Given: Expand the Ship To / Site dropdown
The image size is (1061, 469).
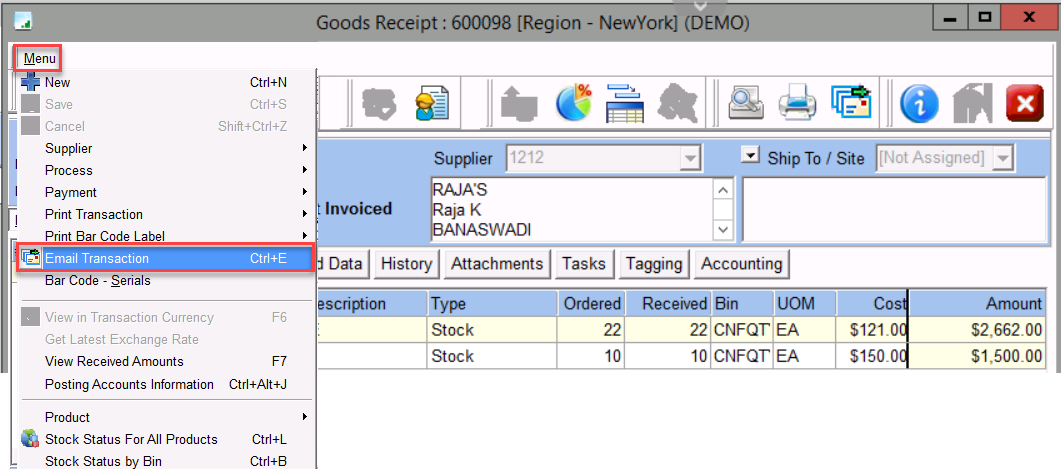Looking at the screenshot, I should click(1003, 158).
